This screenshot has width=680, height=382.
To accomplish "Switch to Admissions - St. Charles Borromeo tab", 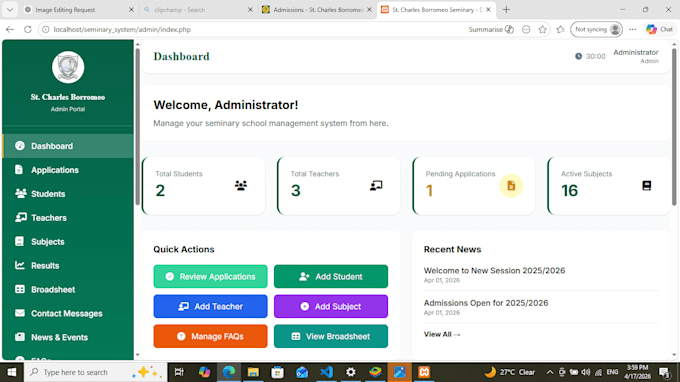I will point(317,10).
